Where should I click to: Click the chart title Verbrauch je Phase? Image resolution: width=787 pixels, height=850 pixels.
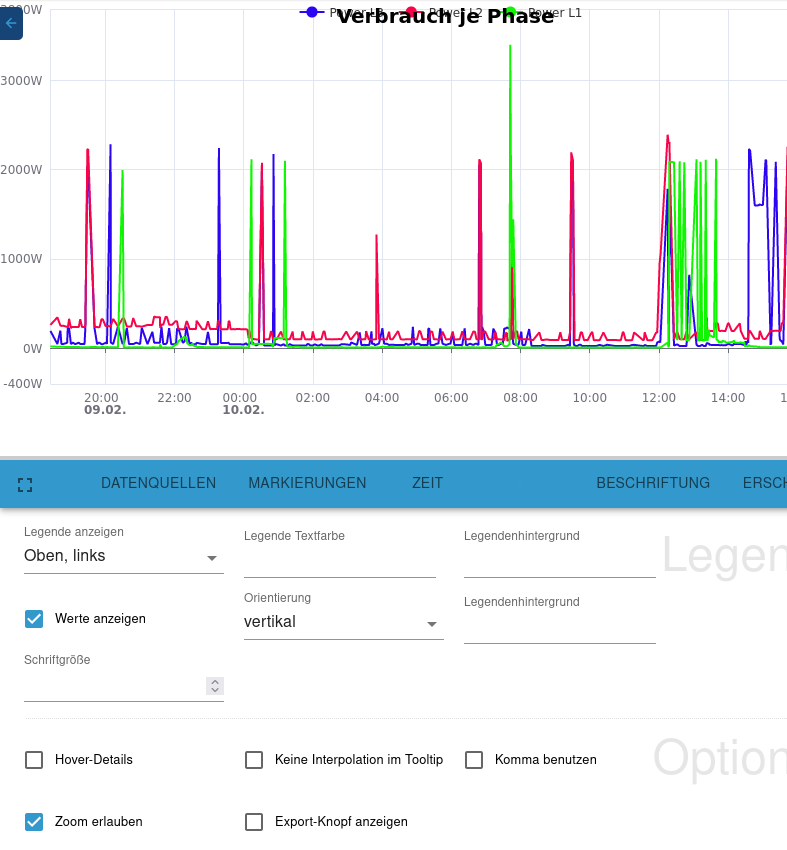pos(446,16)
